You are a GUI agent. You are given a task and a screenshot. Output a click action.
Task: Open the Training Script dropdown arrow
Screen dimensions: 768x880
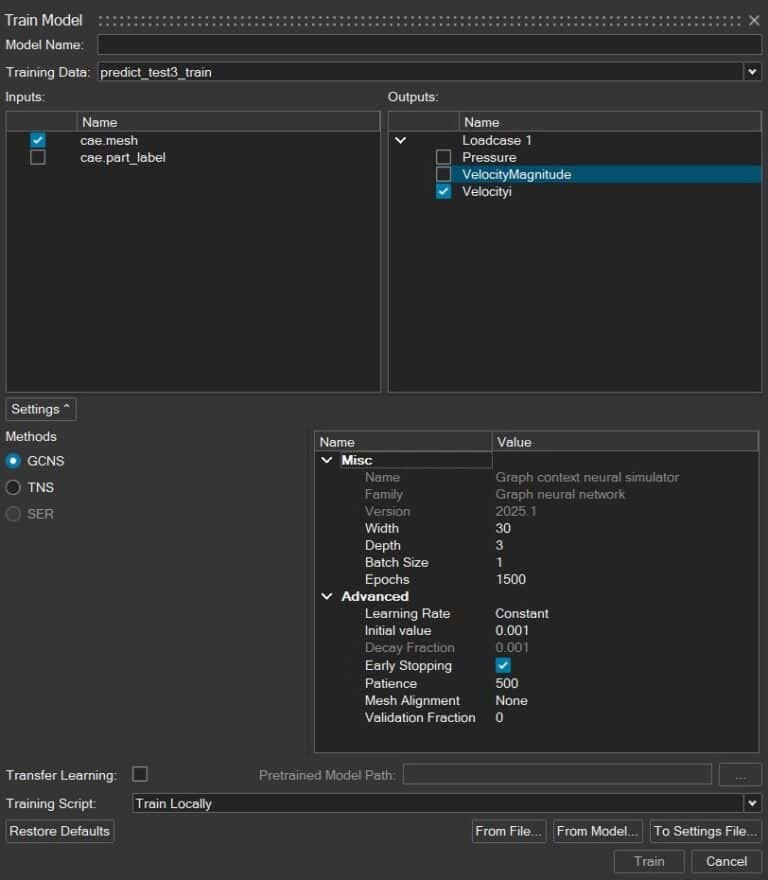pos(752,803)
